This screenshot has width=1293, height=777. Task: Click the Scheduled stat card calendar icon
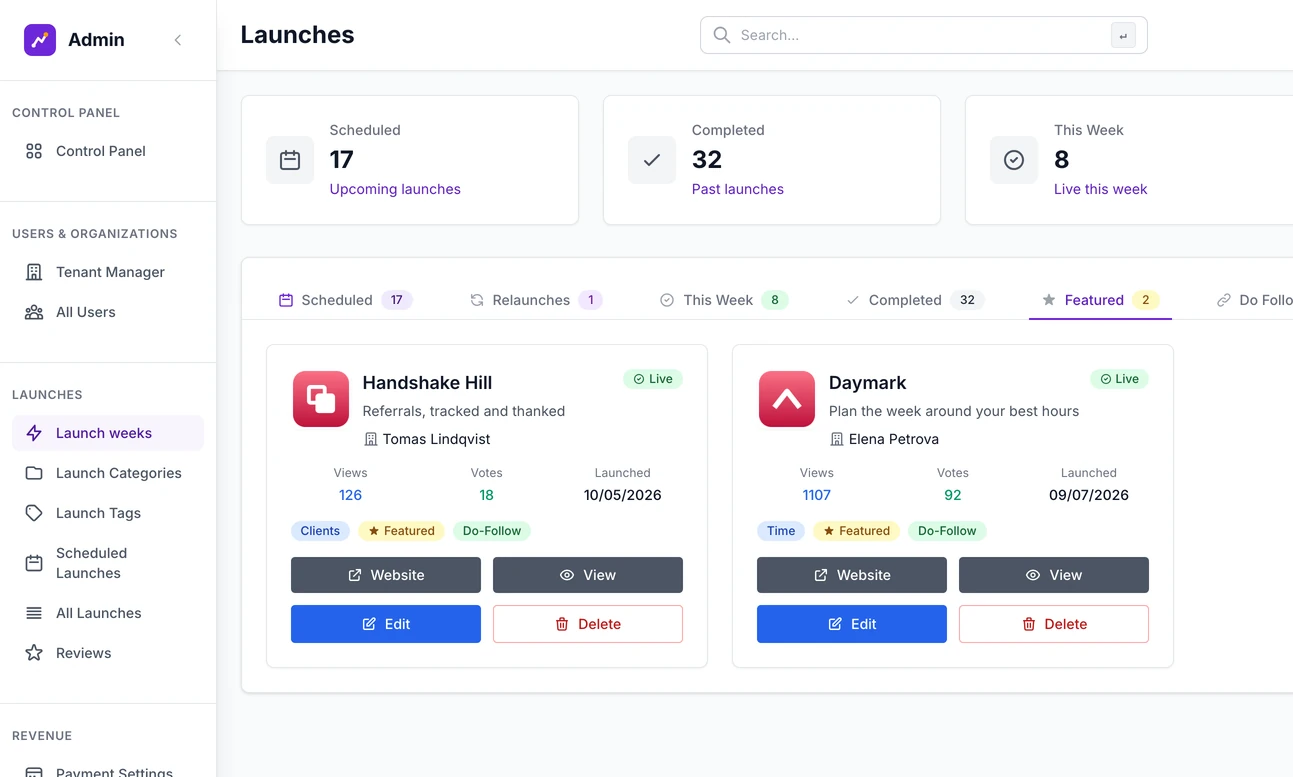click(x=290, y=160)
